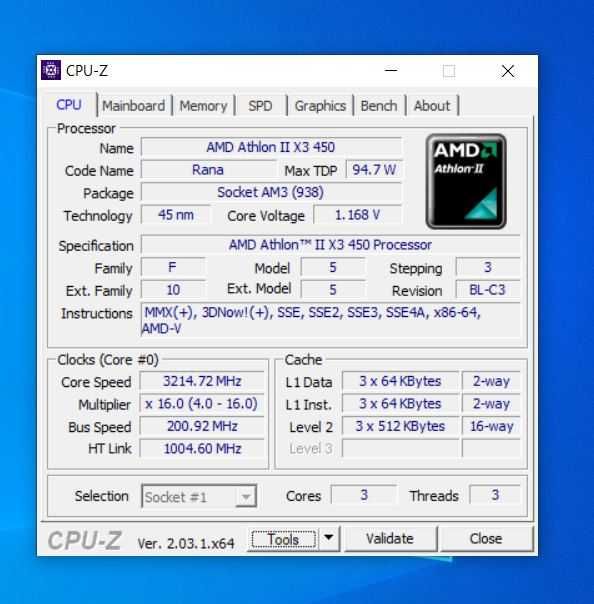Click the Code Name value Rana
Screen dimensions: 594x604
[208, 170]
